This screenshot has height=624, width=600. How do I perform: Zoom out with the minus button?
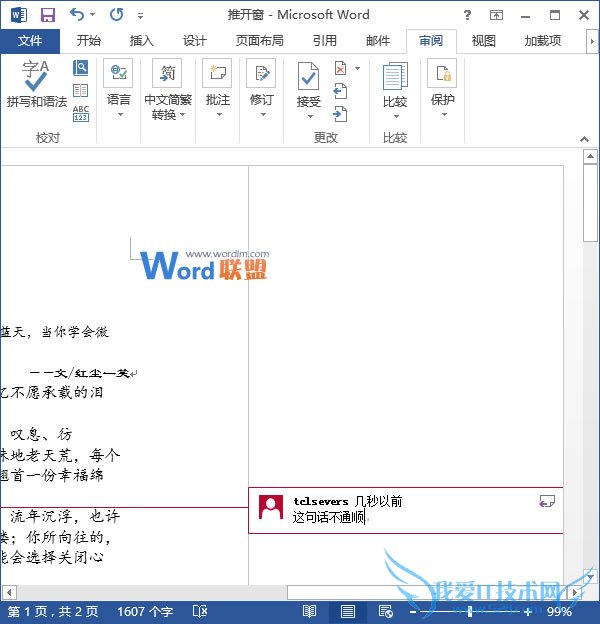tap(413, 612)
